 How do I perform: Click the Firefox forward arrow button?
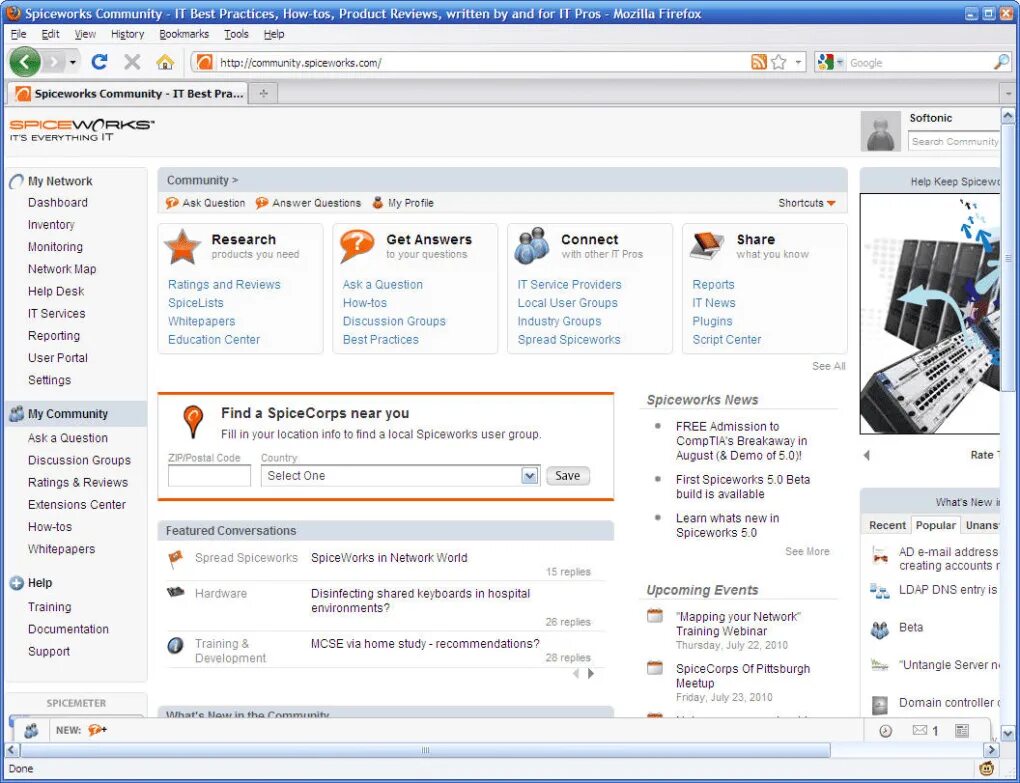point(54,62)
